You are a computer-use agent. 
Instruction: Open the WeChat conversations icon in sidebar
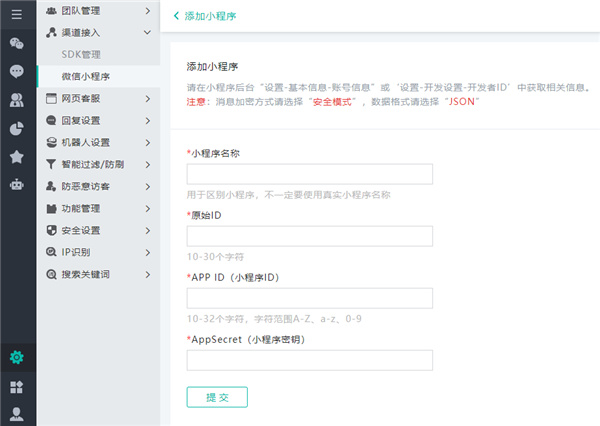17,43
